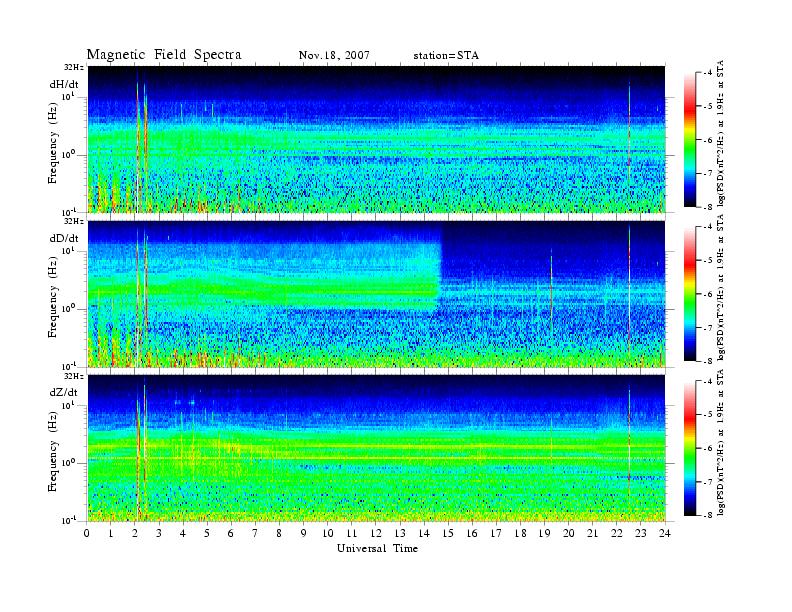Click the dH/dt spectrogram color bar
Viewport: 792px width, 612px height.
point(689,140)
